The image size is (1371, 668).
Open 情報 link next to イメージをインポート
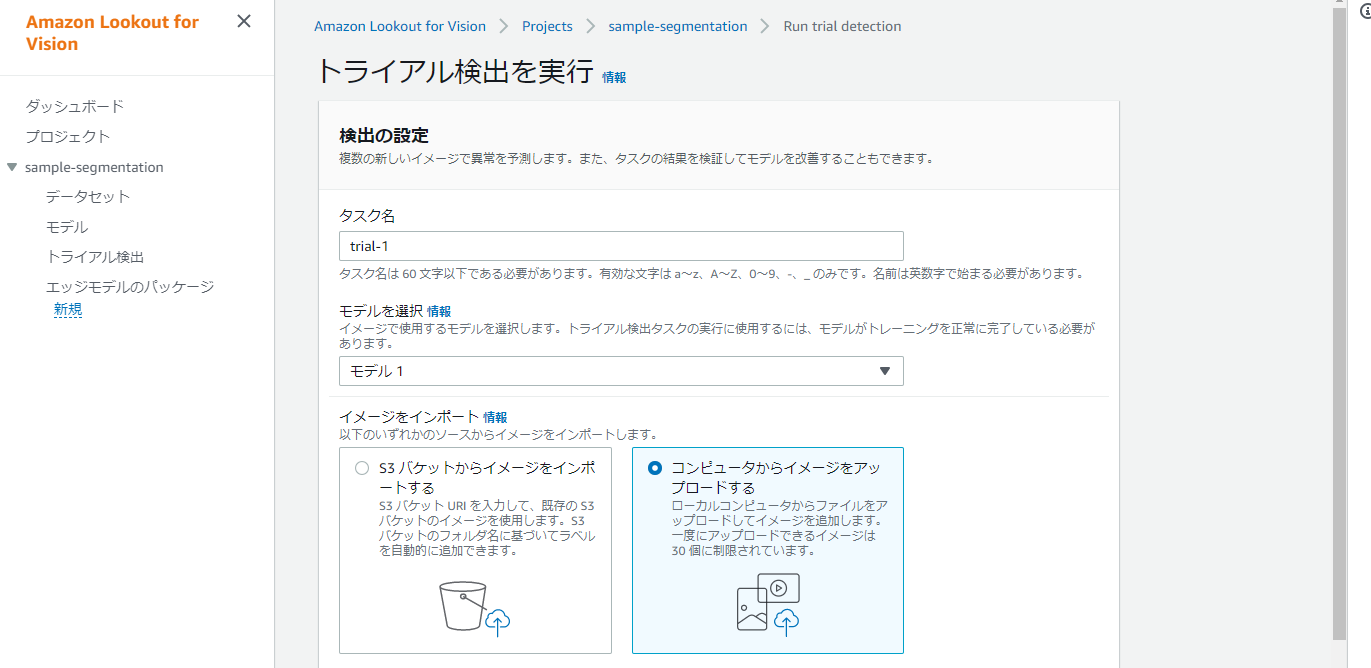point(495,417)
